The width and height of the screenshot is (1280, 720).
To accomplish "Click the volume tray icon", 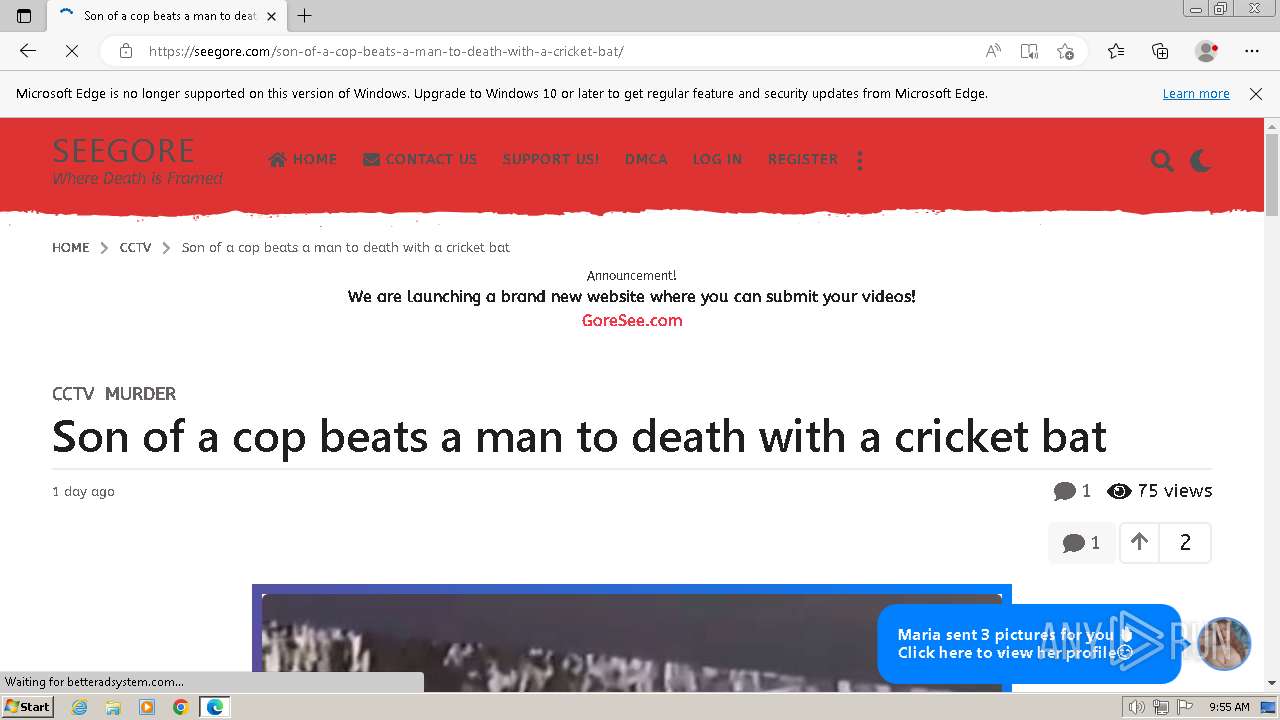I will point(1136,707).
